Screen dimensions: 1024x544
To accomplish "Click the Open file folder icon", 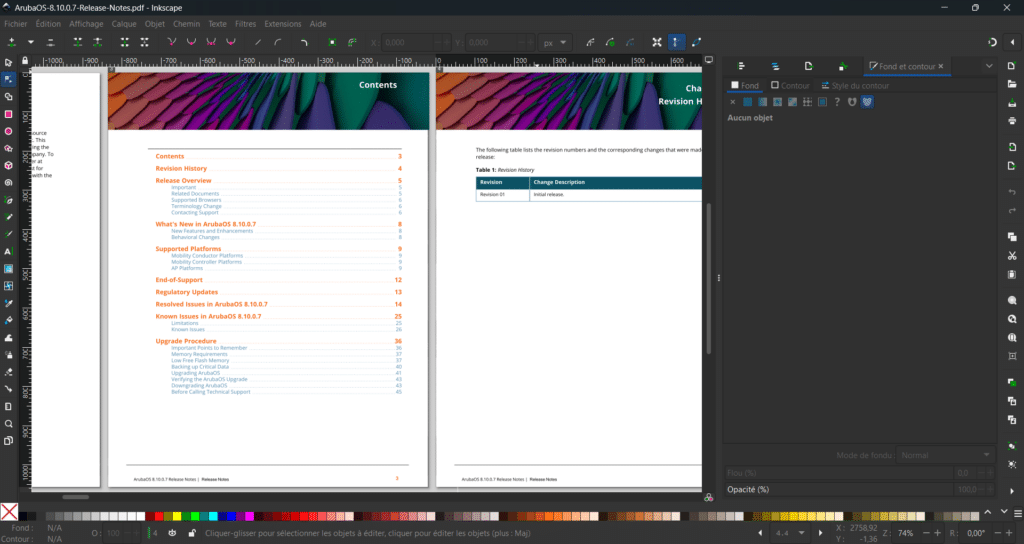I will click(x=1012, y=84).
